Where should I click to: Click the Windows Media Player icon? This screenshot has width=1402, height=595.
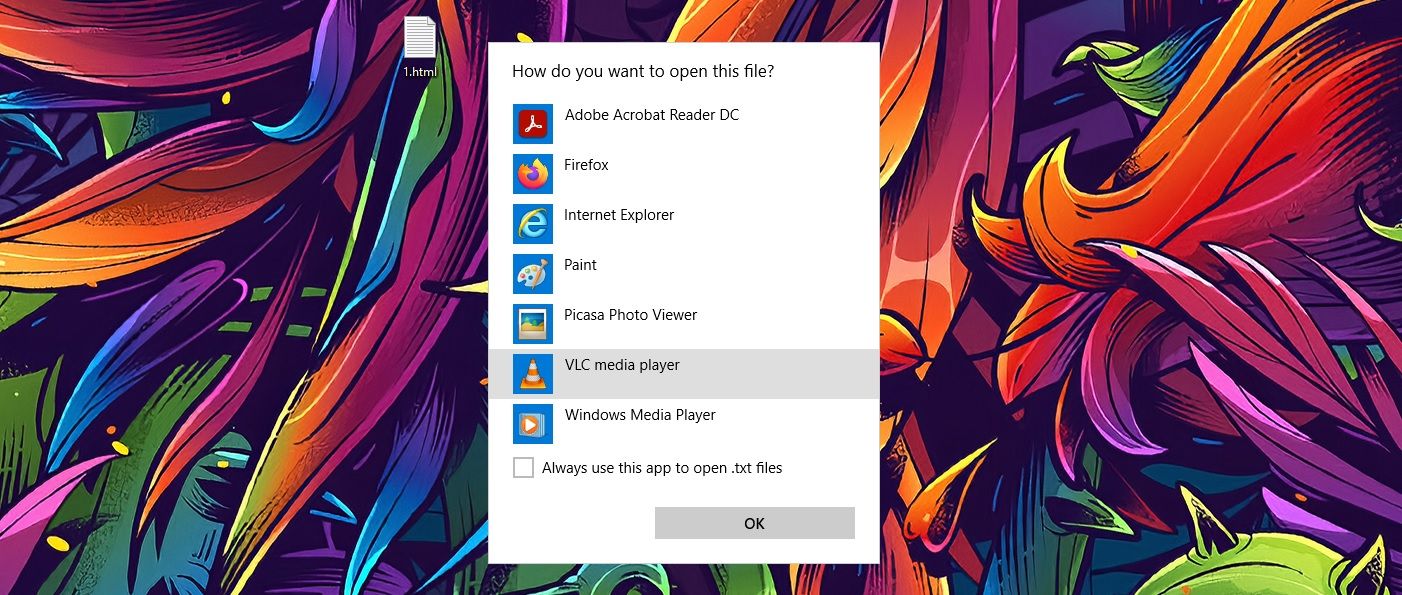point(532,424)
